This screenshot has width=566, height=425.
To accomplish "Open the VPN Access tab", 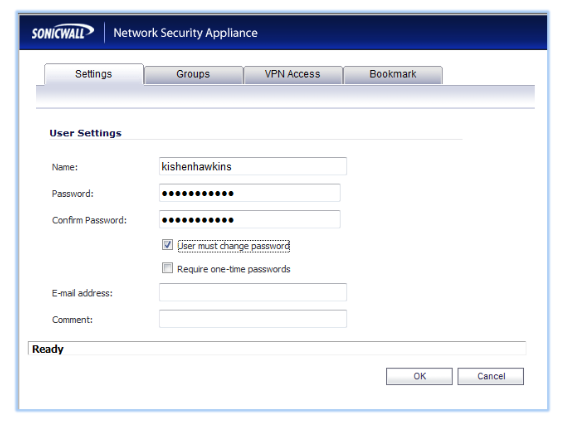I will point(293,74).
